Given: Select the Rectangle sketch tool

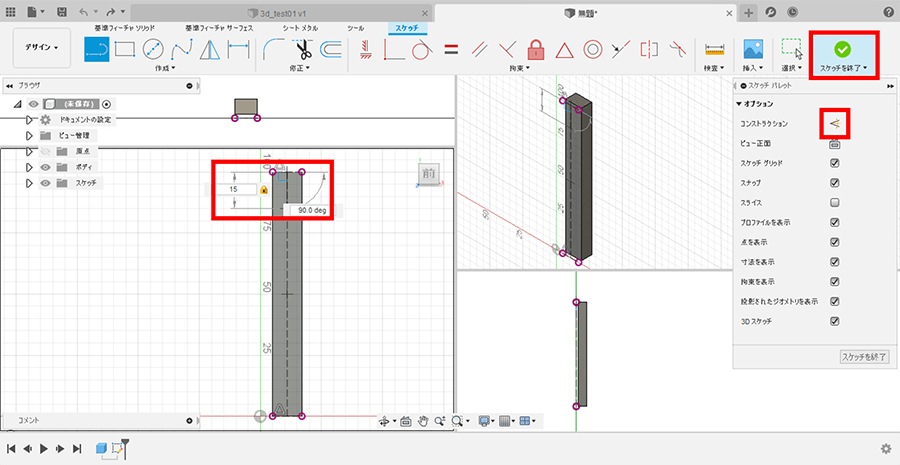Looking at the screenshot, I should coord(125,48).
